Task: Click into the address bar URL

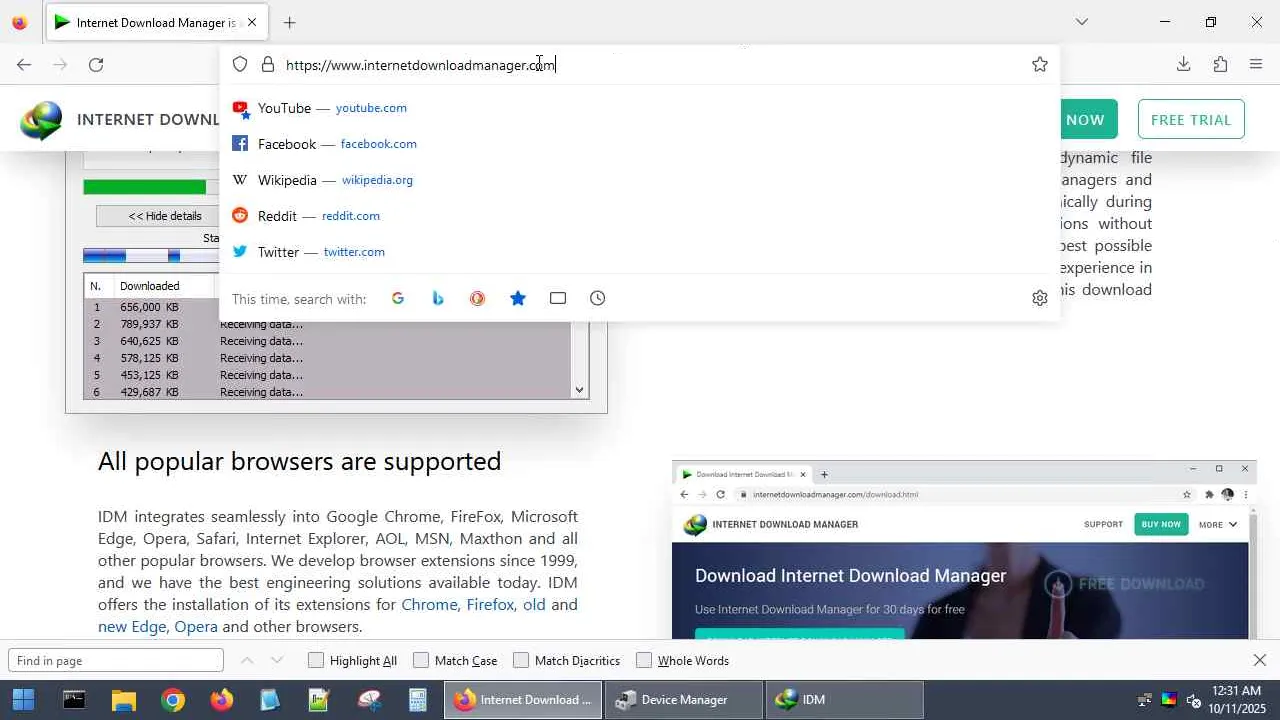Action: tap(420, 65)
